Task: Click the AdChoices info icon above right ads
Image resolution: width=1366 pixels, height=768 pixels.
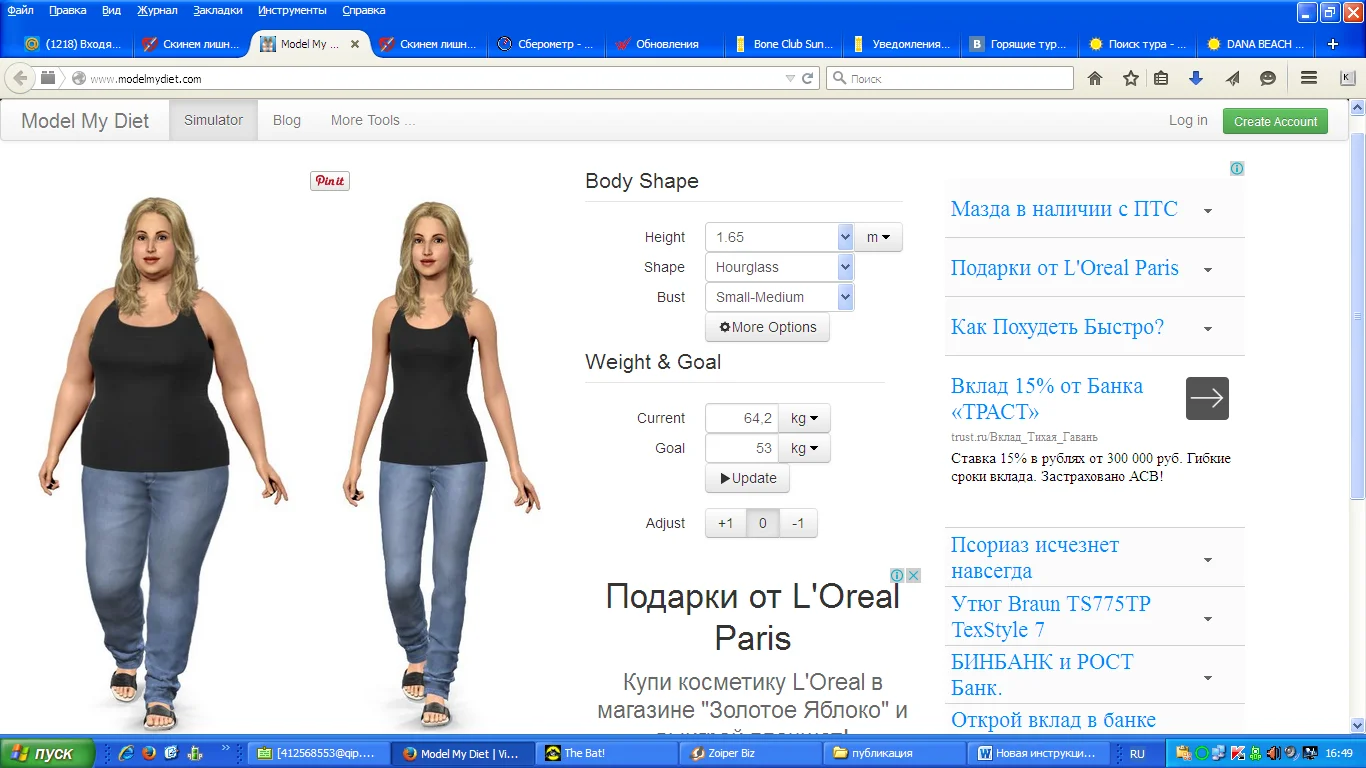Action: [x=1237, y=168]
